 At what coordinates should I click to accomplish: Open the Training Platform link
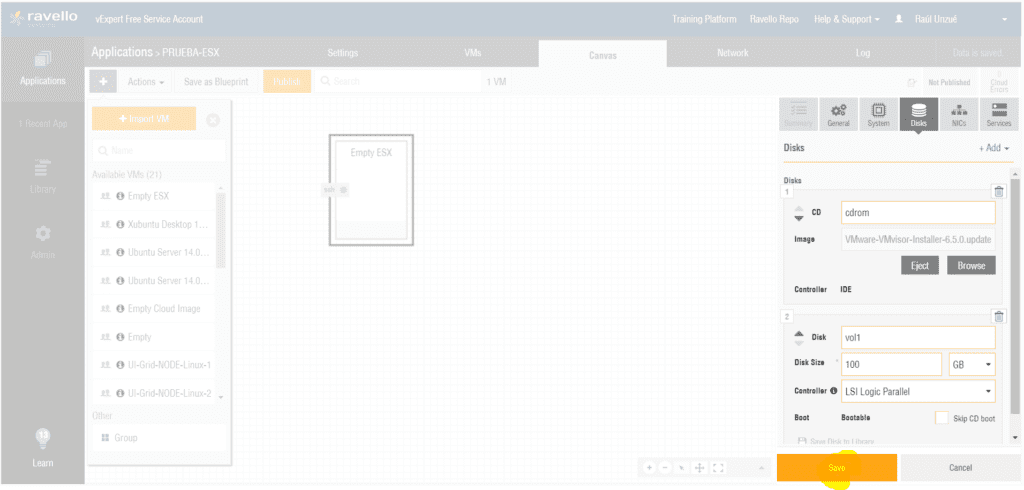[704, 19]
